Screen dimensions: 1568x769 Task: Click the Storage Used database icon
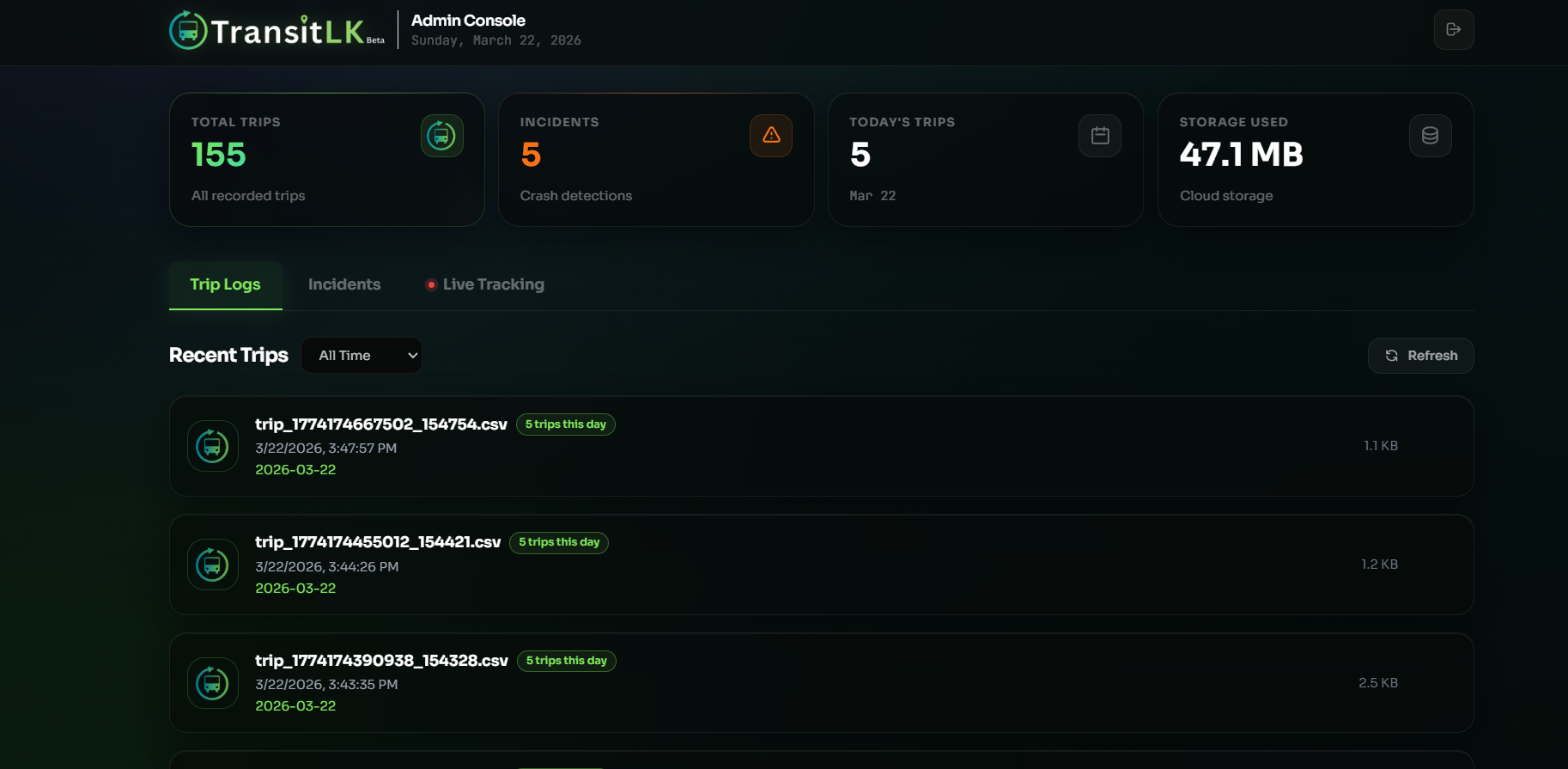tap(1429, 136)
